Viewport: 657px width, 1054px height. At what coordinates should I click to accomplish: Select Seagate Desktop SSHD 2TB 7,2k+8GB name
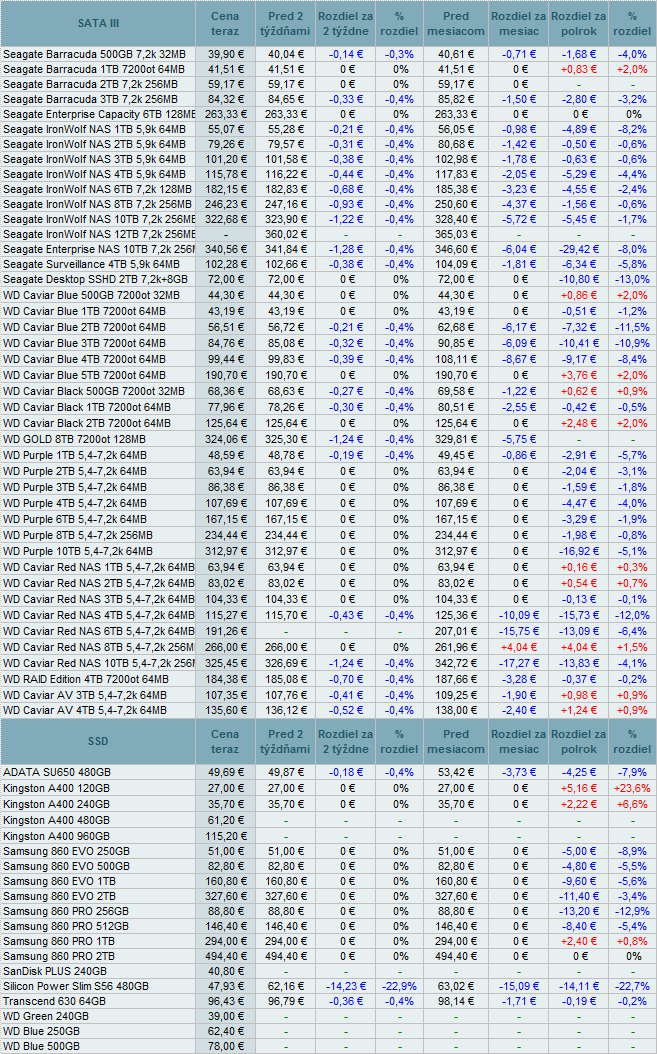point(95,279)
